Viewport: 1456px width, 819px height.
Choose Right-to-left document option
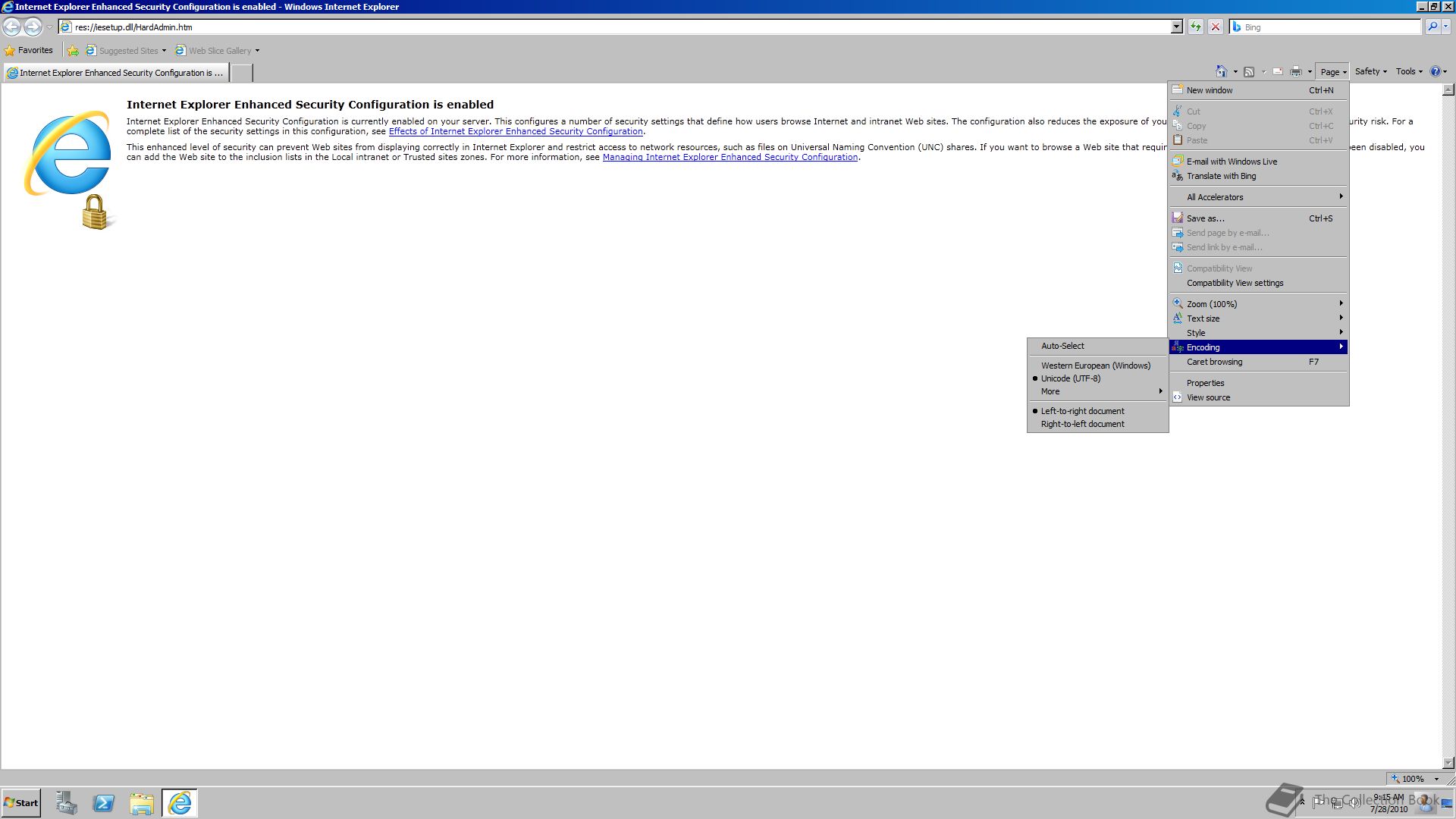tap(1097, 424)
